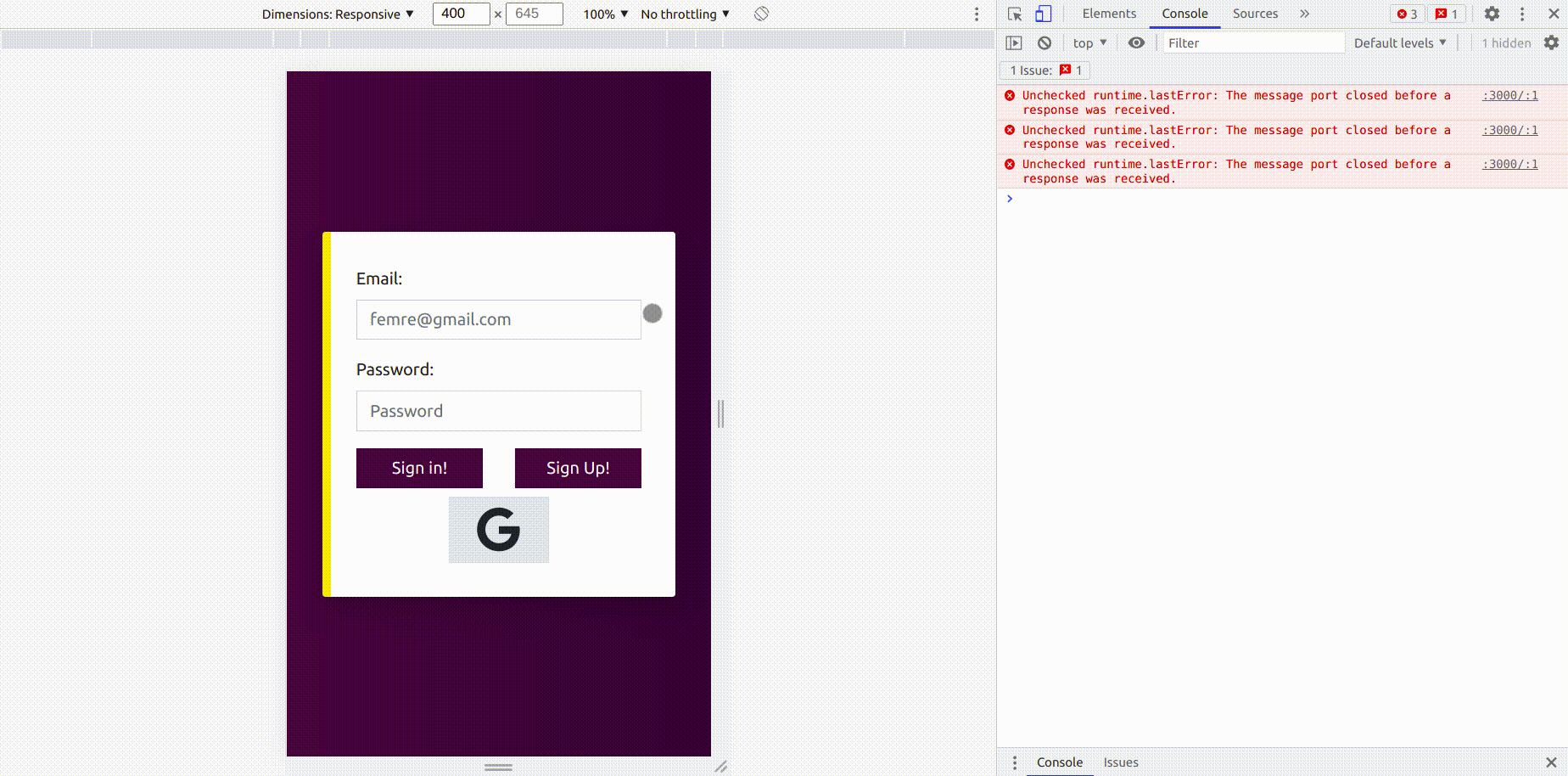The image size is (1568, 776).
Task: Click the media query width ruler bar
Action: coord(498,39)
